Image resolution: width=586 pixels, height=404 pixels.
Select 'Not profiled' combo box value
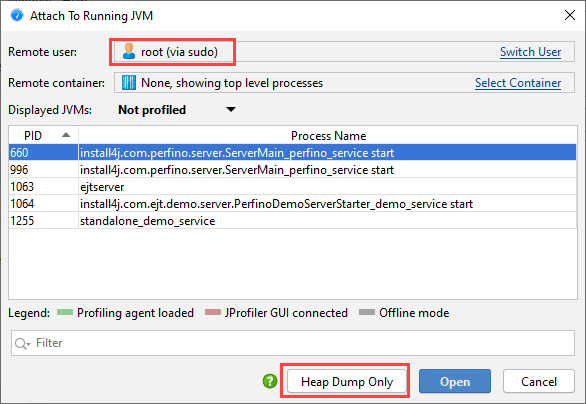(x=152, y=110)
